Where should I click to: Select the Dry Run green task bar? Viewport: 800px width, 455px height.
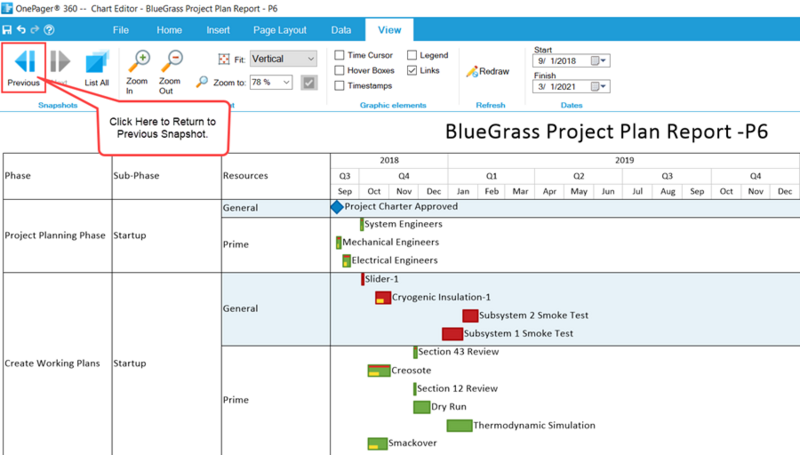pyautogui.click(x=421, y=407)
